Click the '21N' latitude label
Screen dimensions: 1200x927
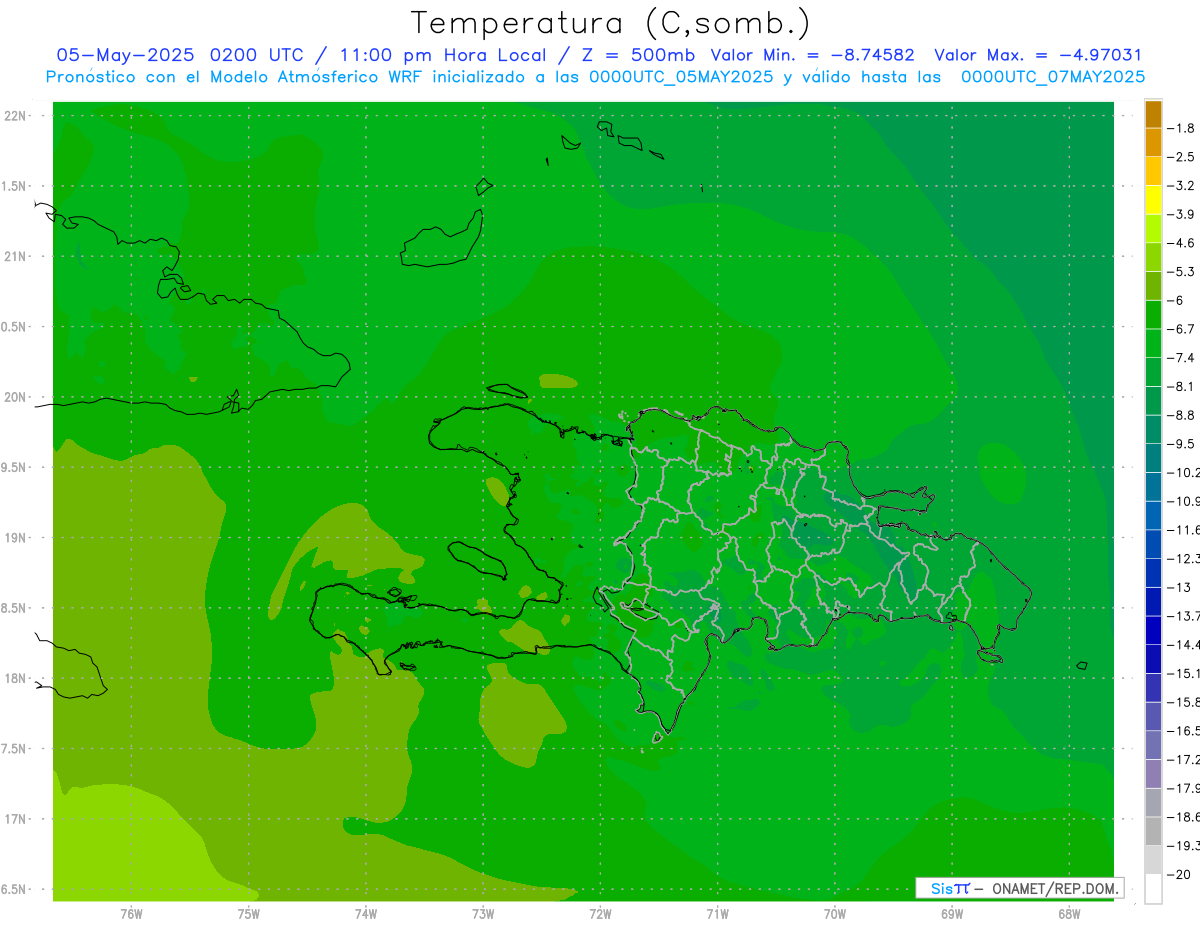pos(15,256)
